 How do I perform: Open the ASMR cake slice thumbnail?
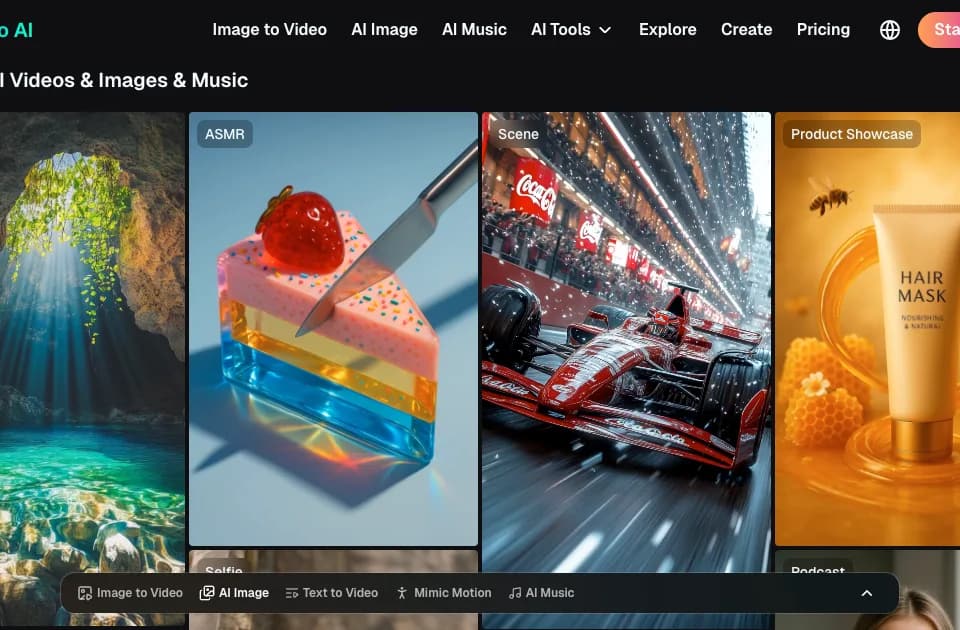pos(334,329)
